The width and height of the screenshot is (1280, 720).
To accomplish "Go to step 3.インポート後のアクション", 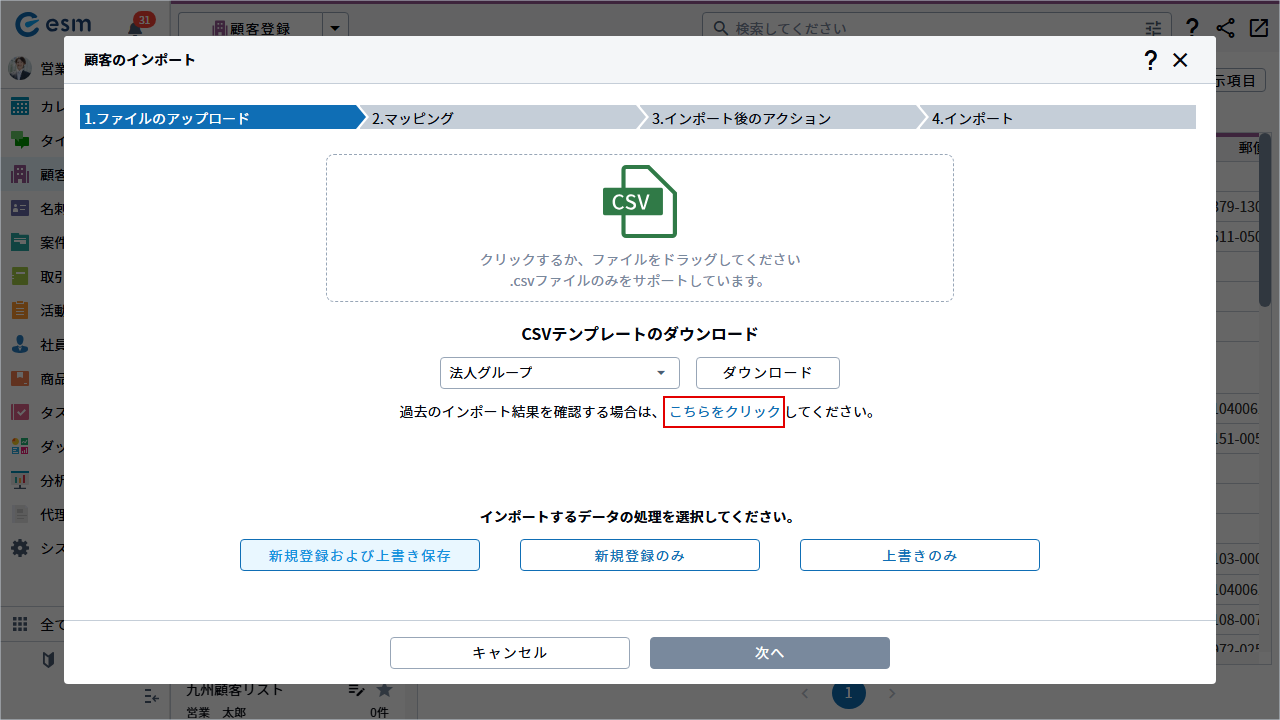I will coord(780,118).
